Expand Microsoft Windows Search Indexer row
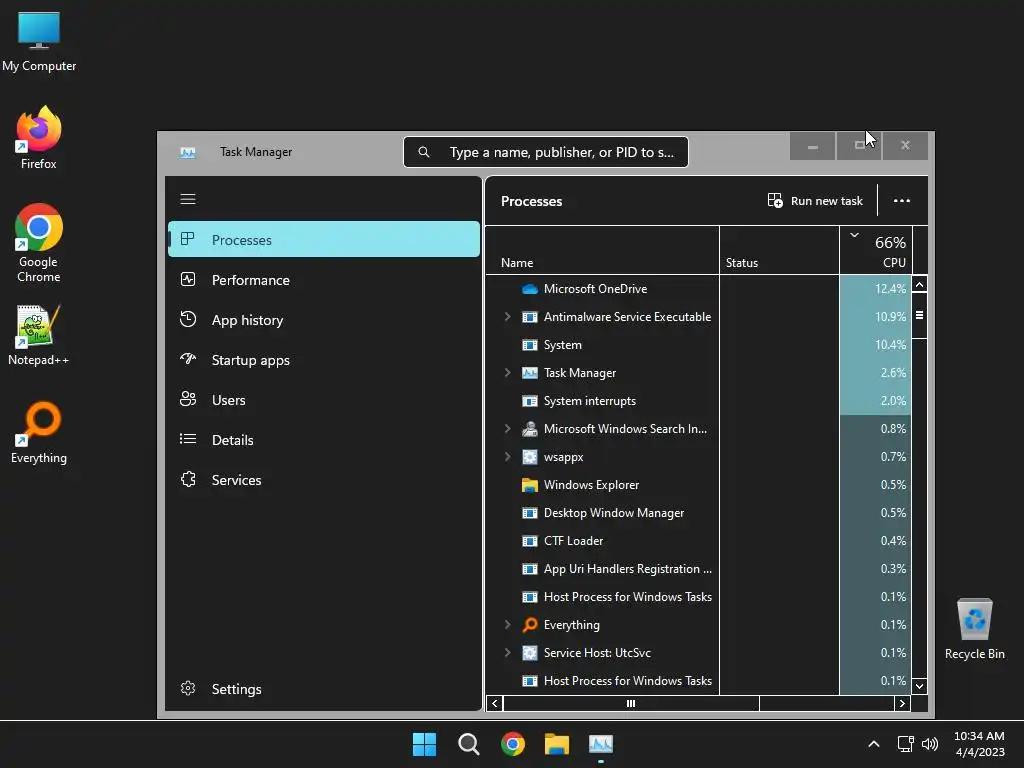Image resolution: width=1024 pixels, height=768 pixels. pyautogui.click(x=507, y=429)
